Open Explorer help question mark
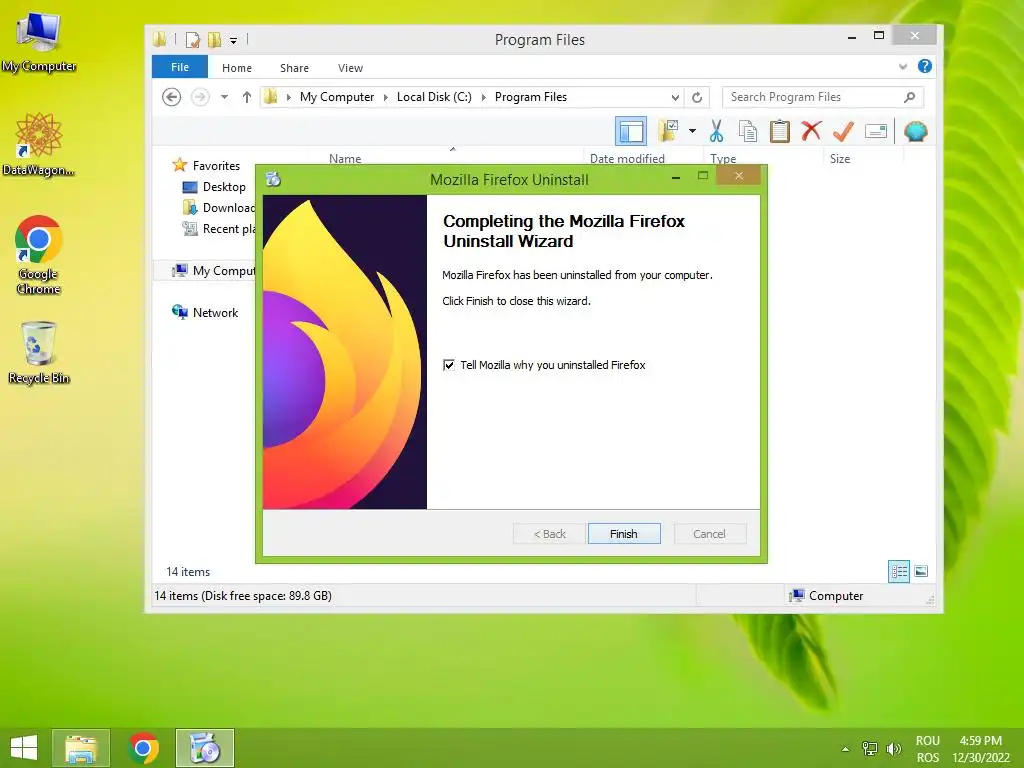1024x768 pixels. point(925,66)
